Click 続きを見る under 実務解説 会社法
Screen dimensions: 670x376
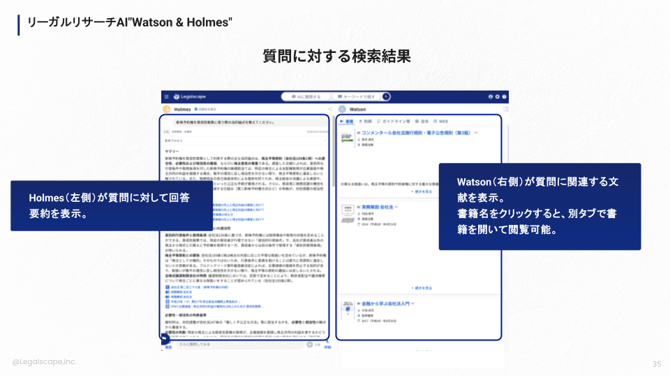pos(421,288)
